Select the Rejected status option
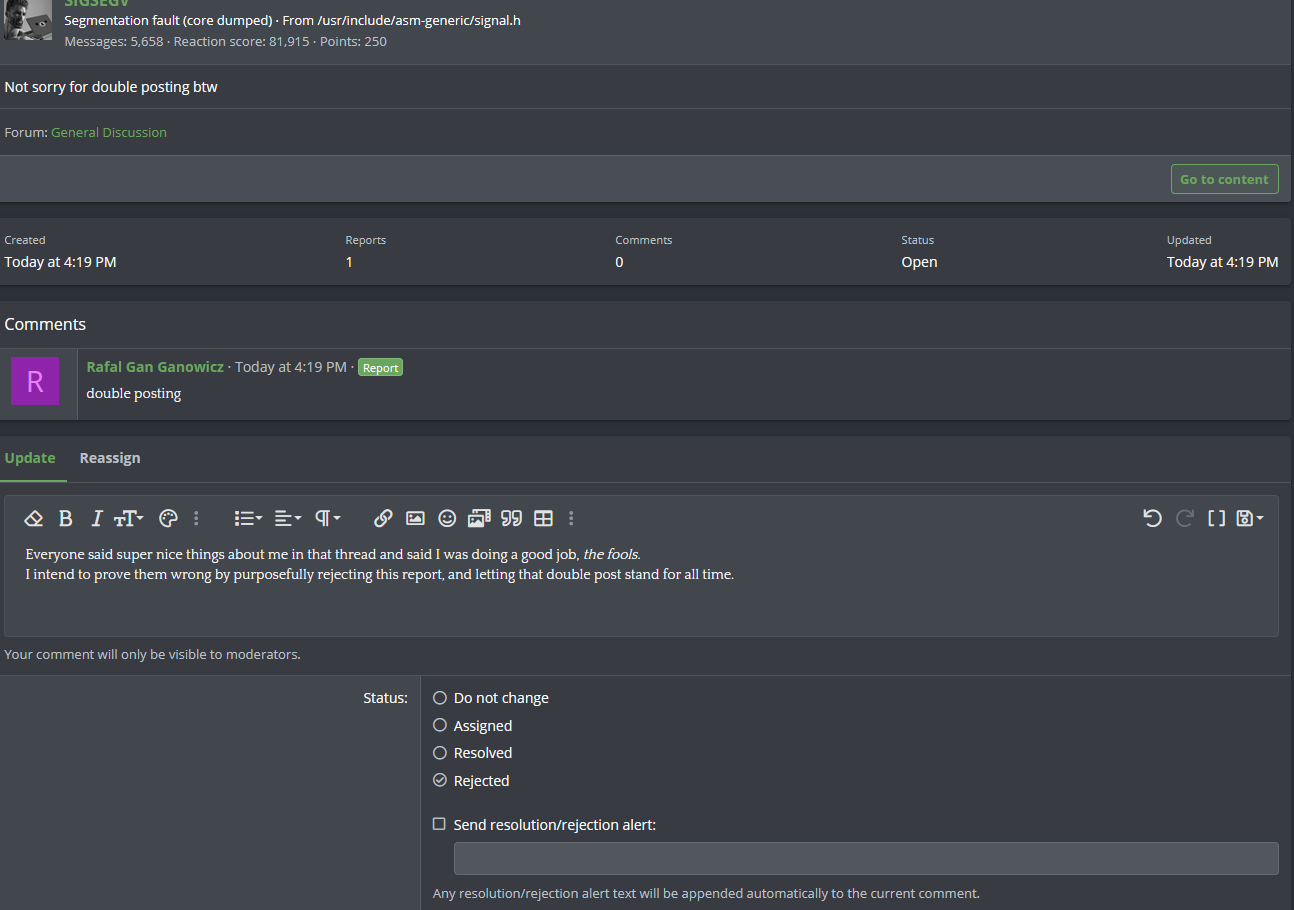1294x910 pixels. click(440, 780)
